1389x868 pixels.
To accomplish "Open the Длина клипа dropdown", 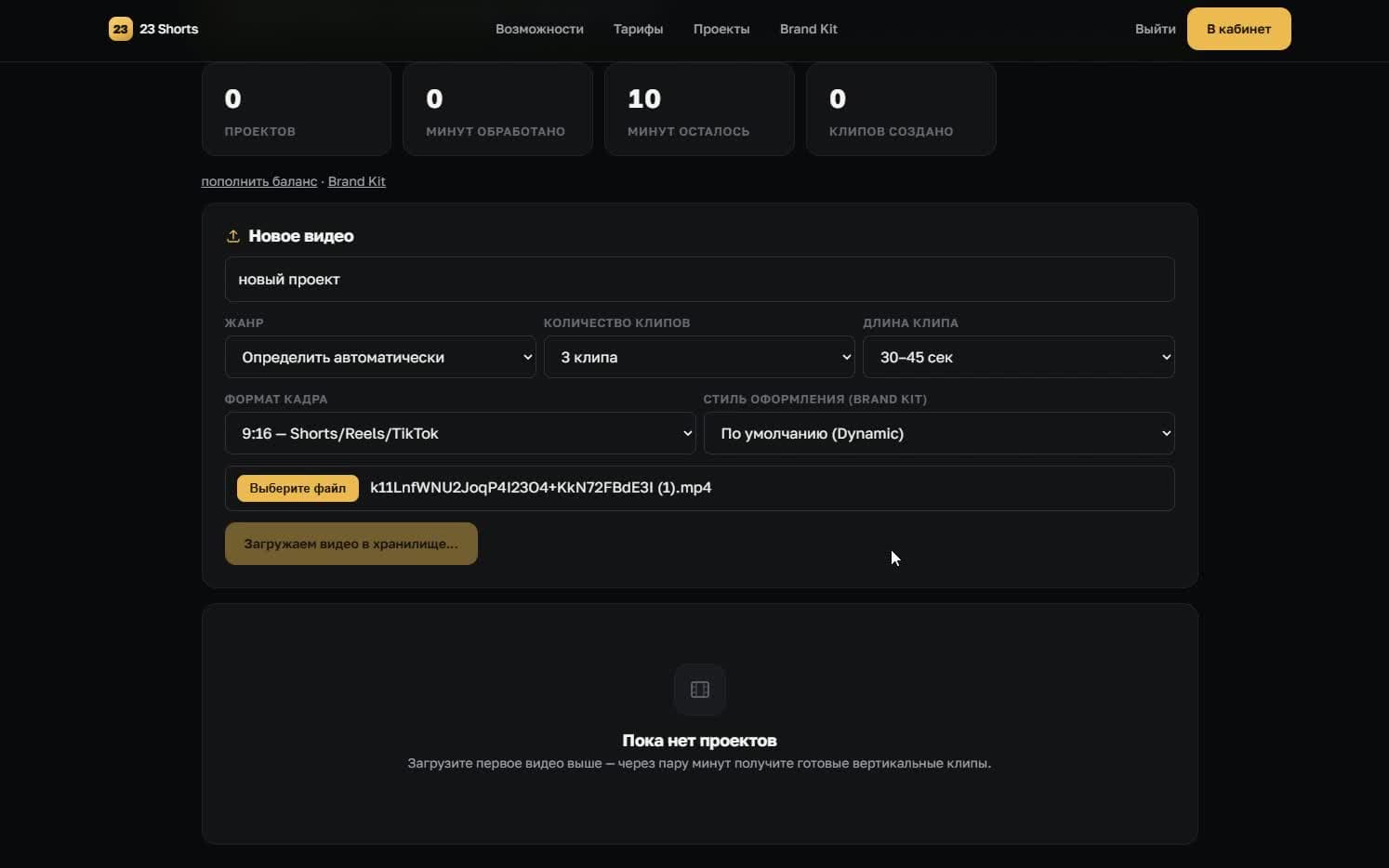I will pyautogui.click(x=1019, y=357).
